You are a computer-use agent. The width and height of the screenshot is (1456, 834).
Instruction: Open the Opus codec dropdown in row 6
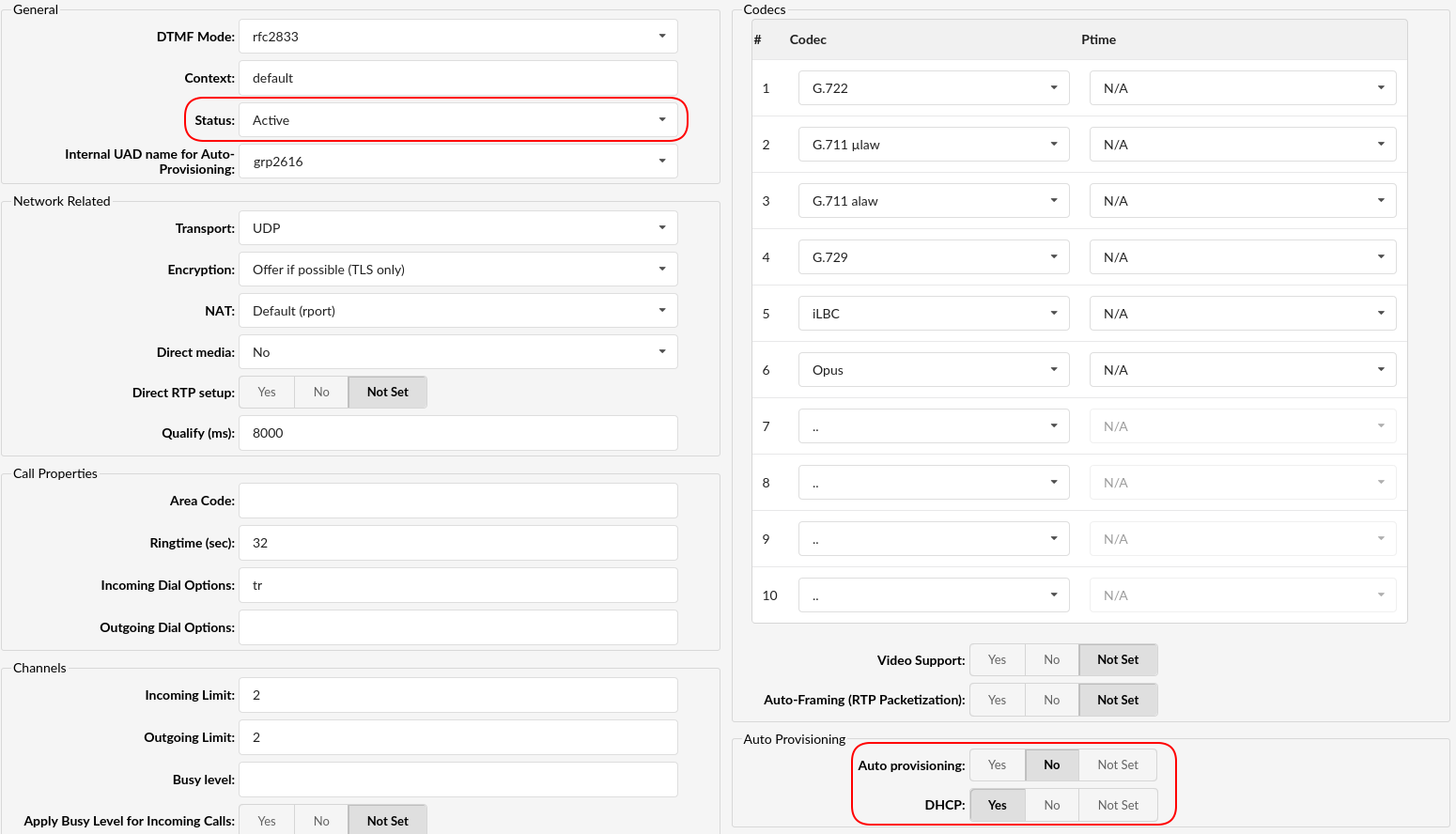tap(933, 370)
